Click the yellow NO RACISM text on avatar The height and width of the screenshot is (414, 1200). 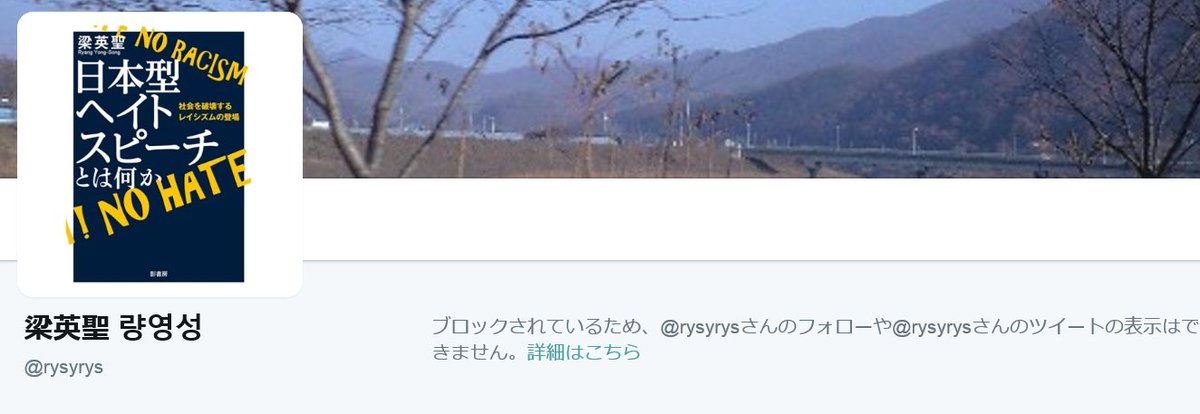click(202, 58)
